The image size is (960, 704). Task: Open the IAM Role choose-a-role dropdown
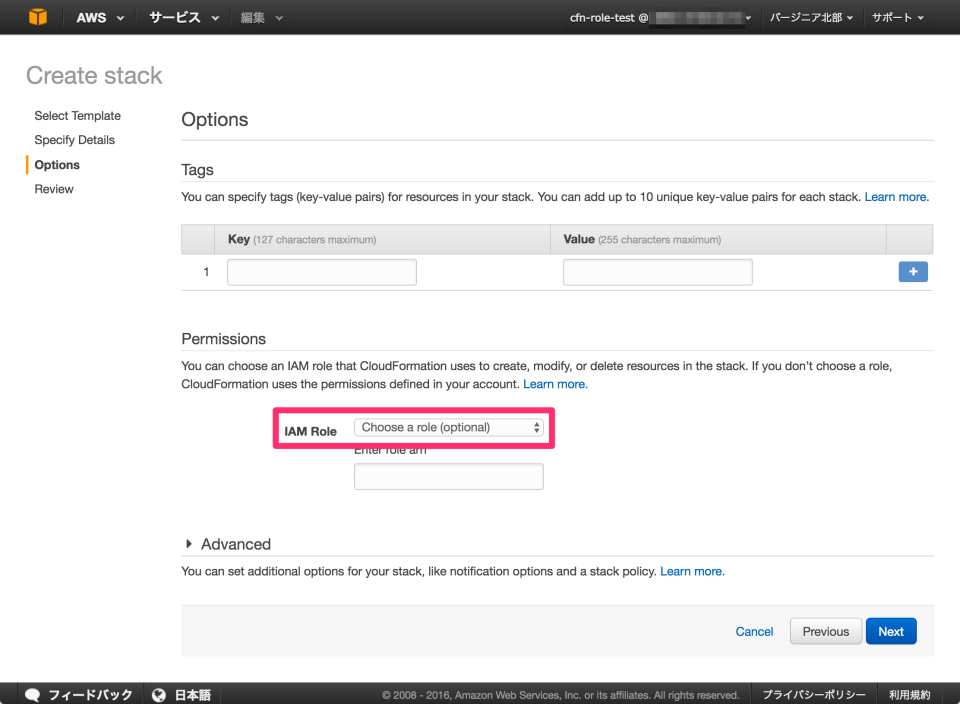point(448,426)
